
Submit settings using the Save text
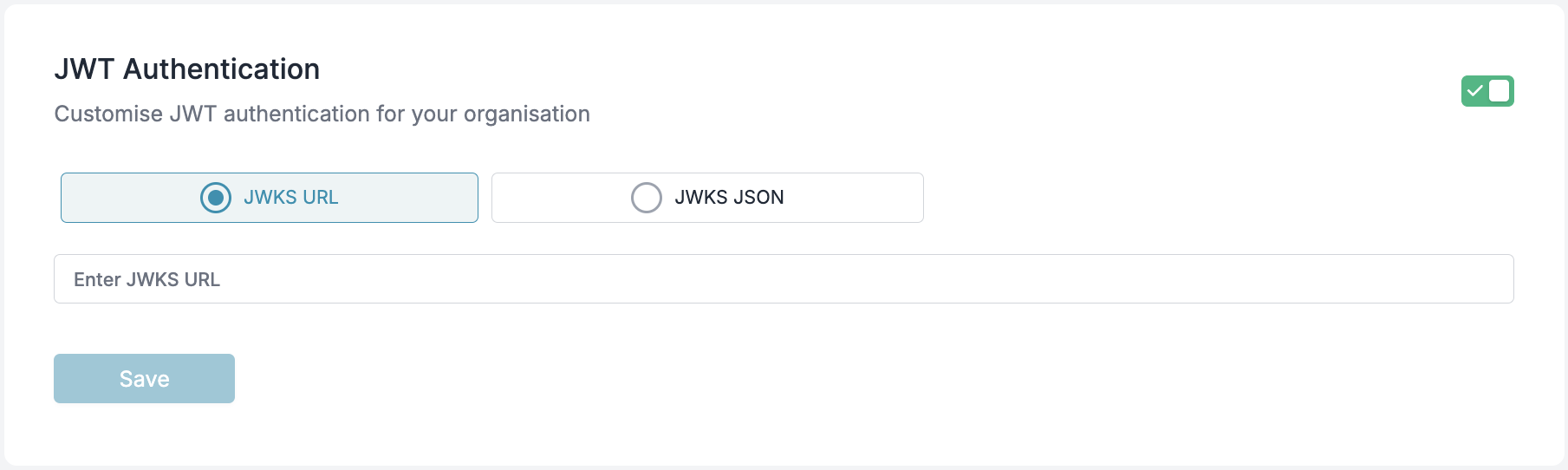point(144,379)
